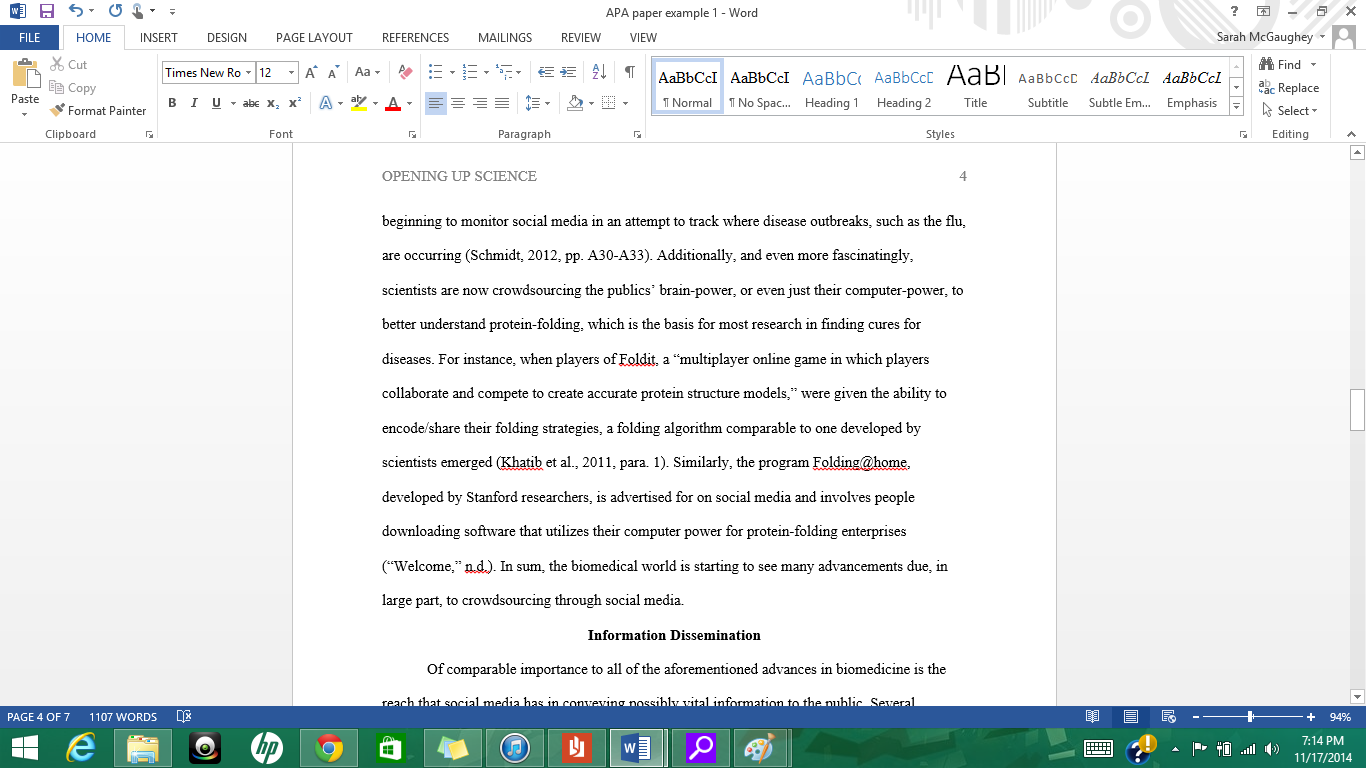Expand the Text Highlight Color options
Image resolution: width=1366 pixels, height=768 pixels.
click(x=374, y=103)
